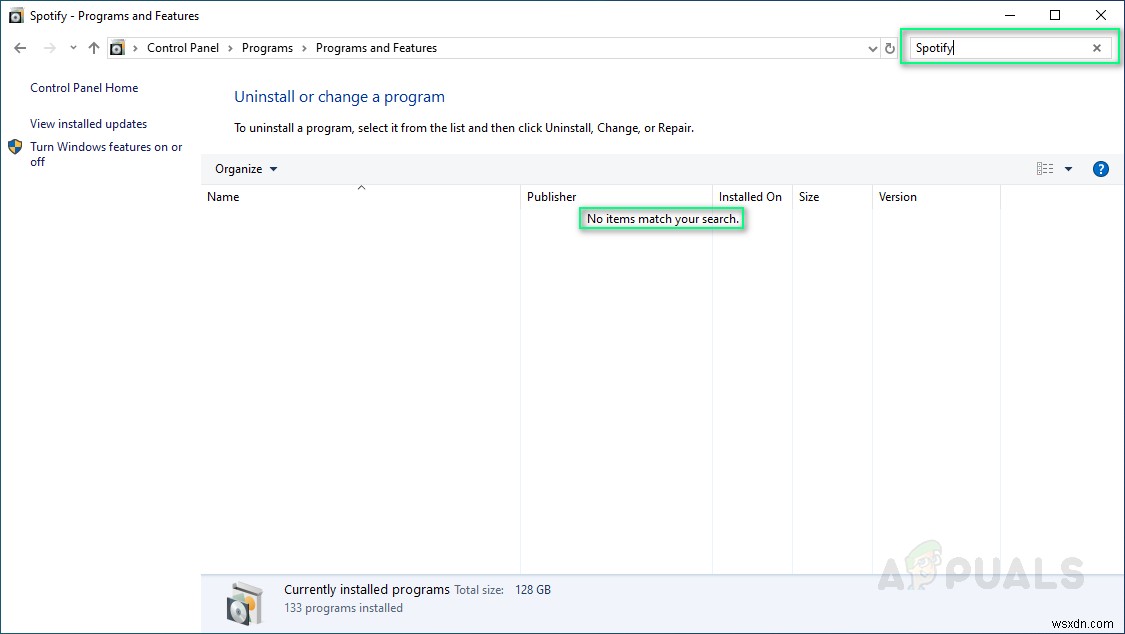Select Programs in the breadcrumb path
This screenshot has width=1125, height=634.
point(267,47)
